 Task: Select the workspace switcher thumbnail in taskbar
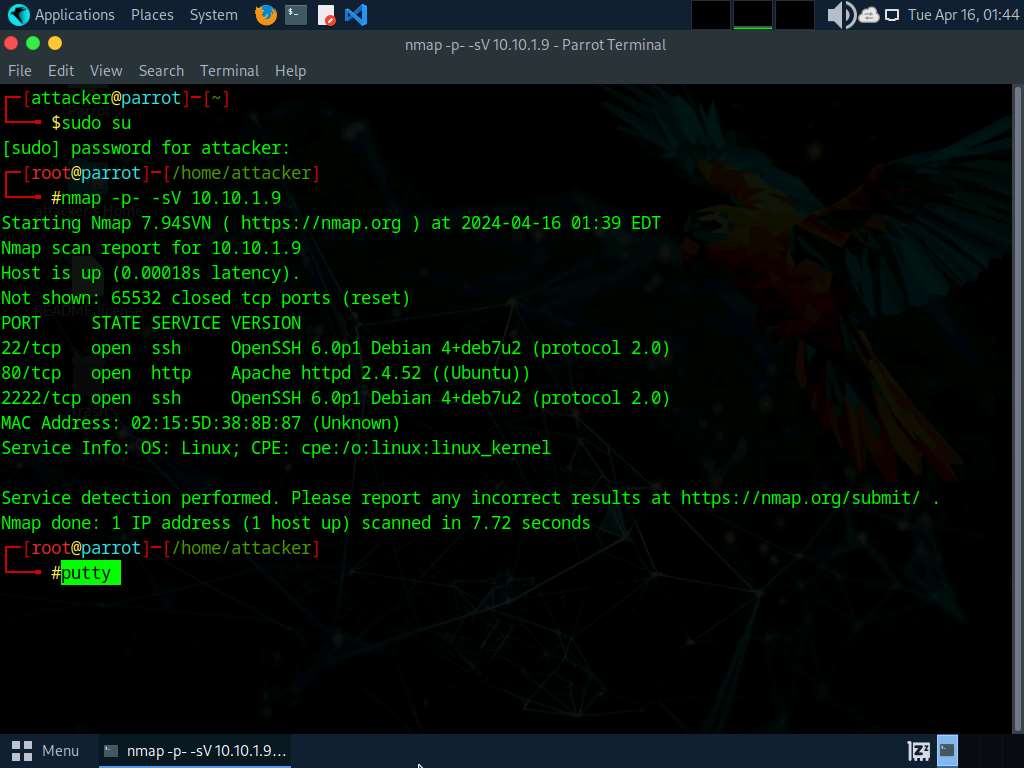point(945,750)
